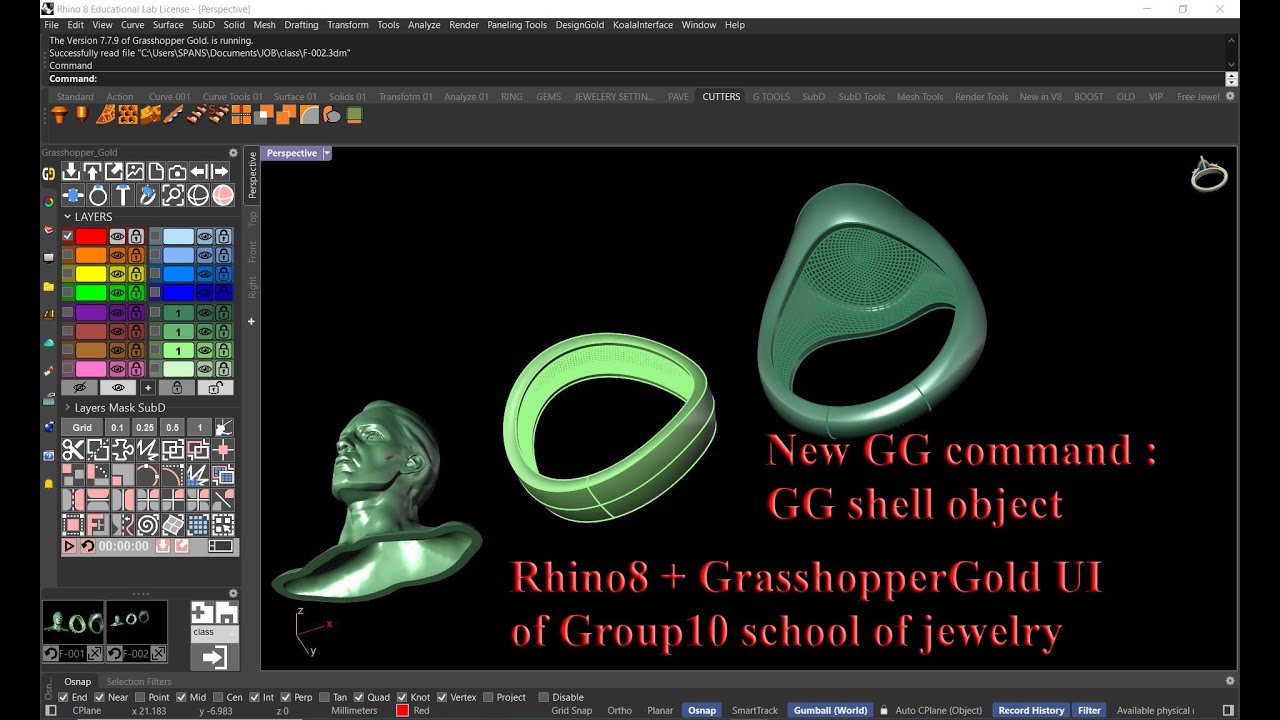Click the bright blue layer color swatch
This screenshot has width=1280, height=720.
(178, 273)
